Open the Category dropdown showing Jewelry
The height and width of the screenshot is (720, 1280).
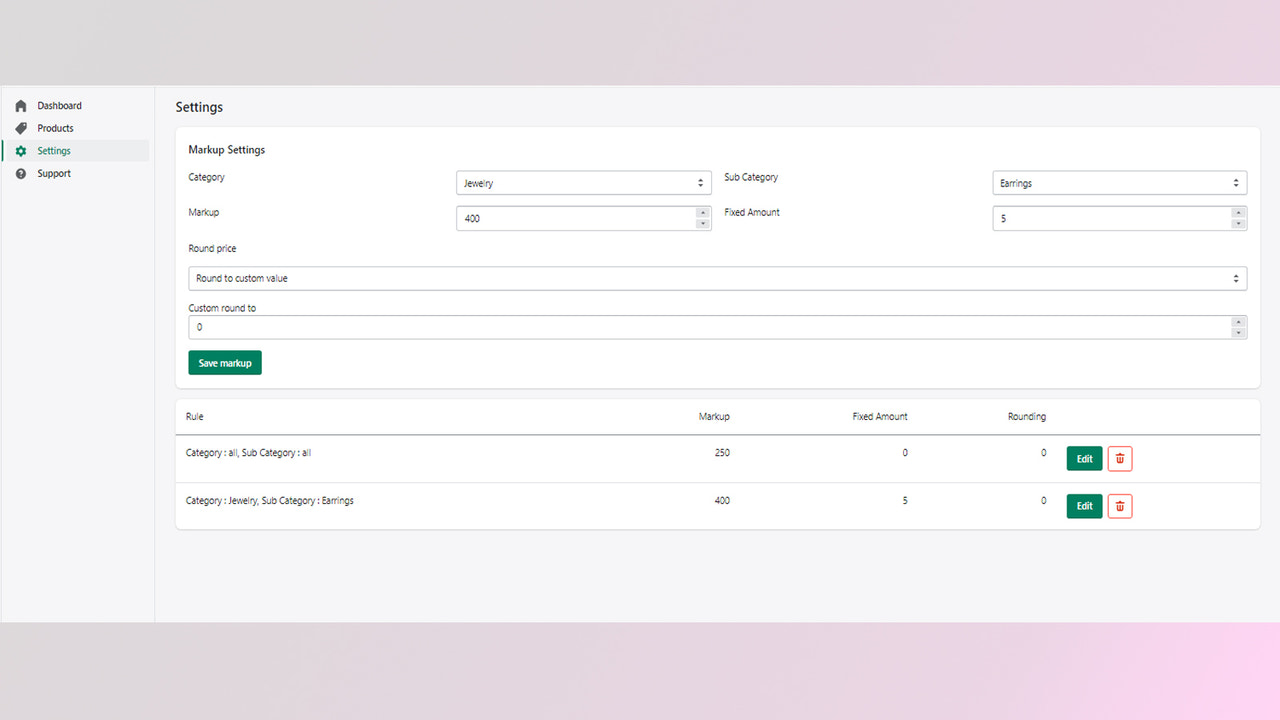[x=583, y=182]
